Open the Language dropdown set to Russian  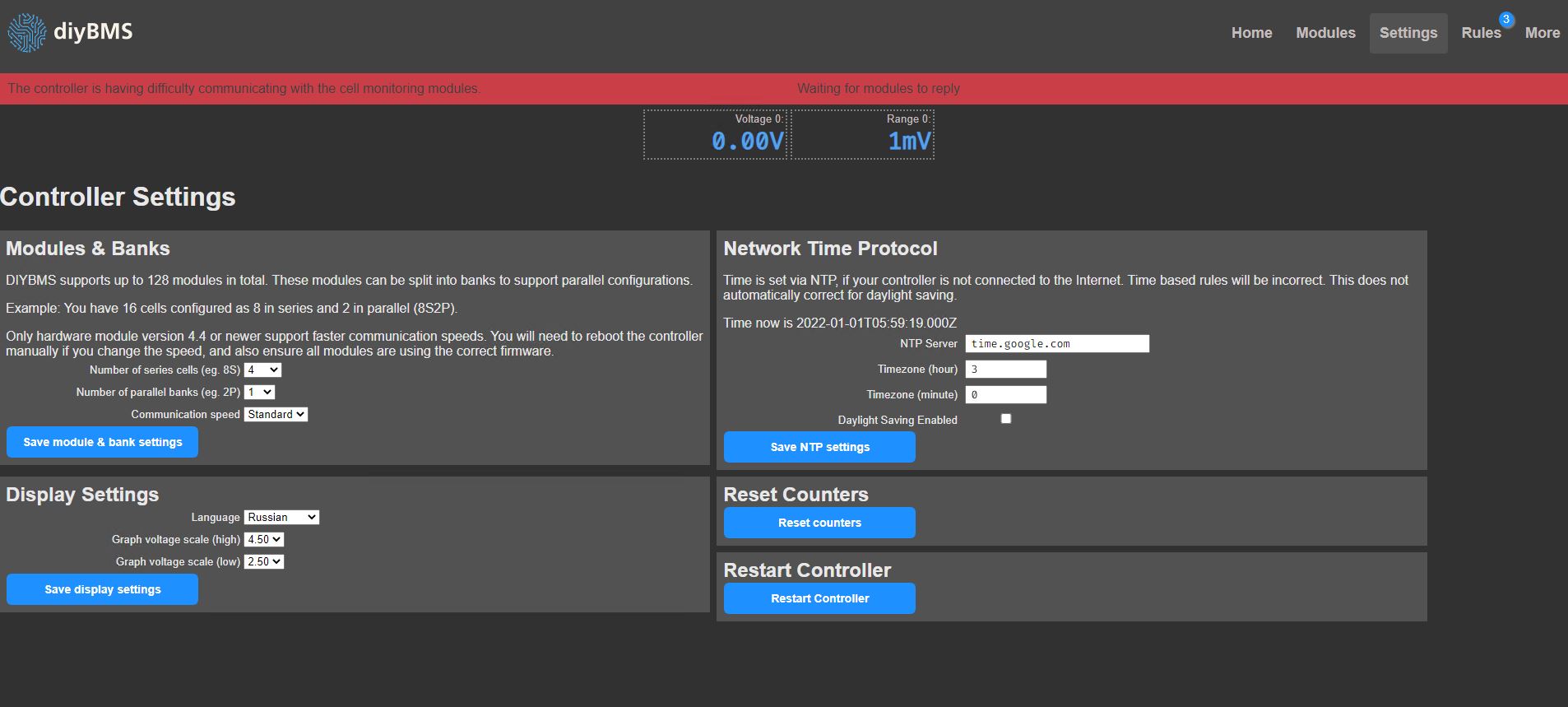point(281,518)
